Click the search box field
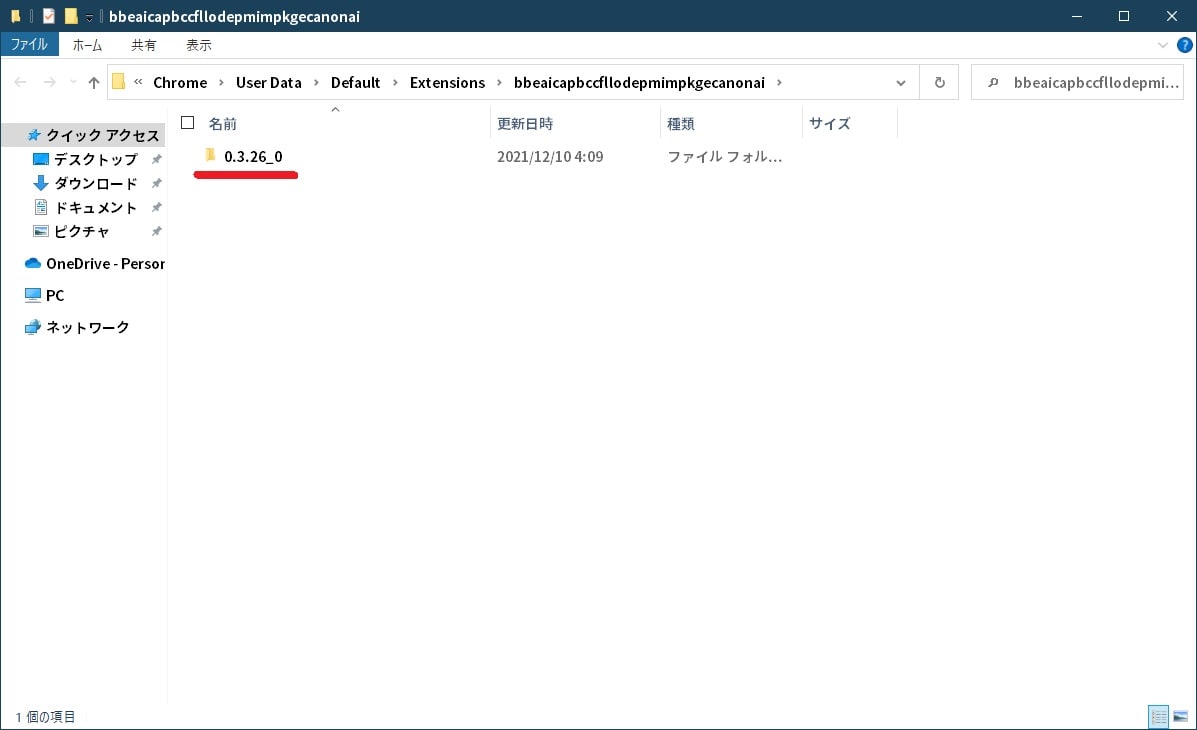The image size is (1197, 730). click(x=1077, y=82)
